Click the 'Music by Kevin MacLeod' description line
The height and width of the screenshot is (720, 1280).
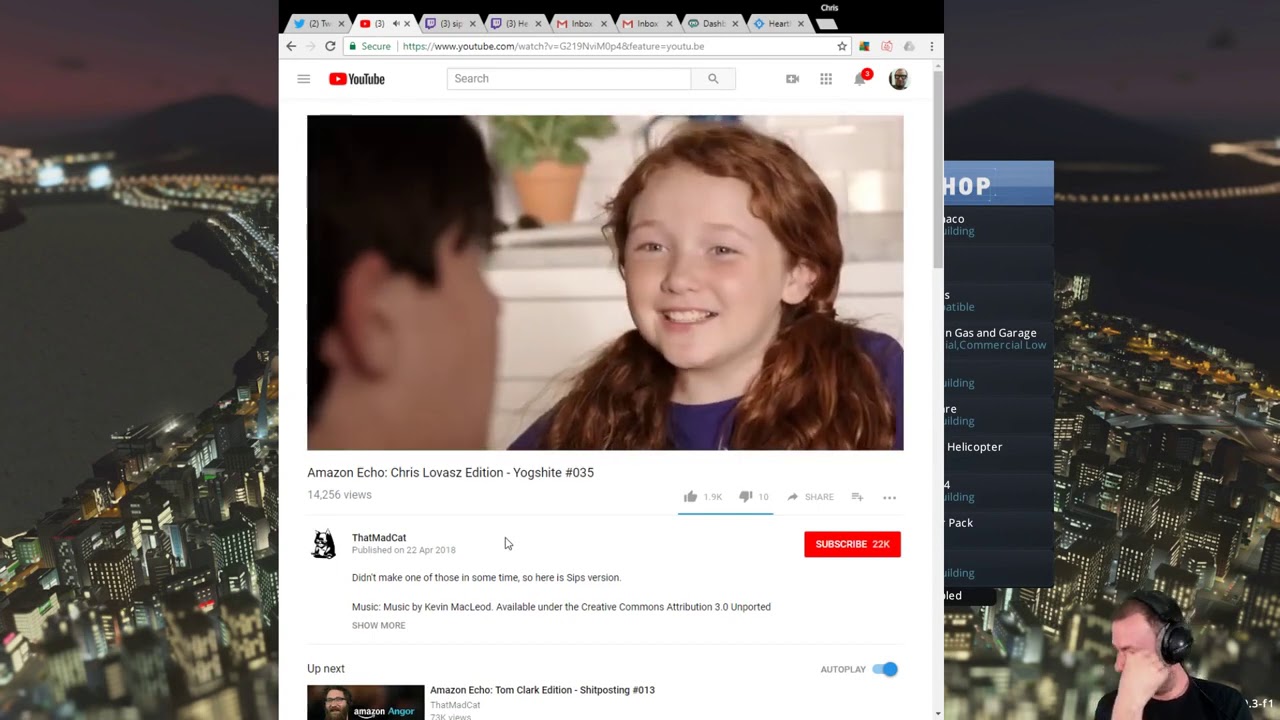coord(561,607)
